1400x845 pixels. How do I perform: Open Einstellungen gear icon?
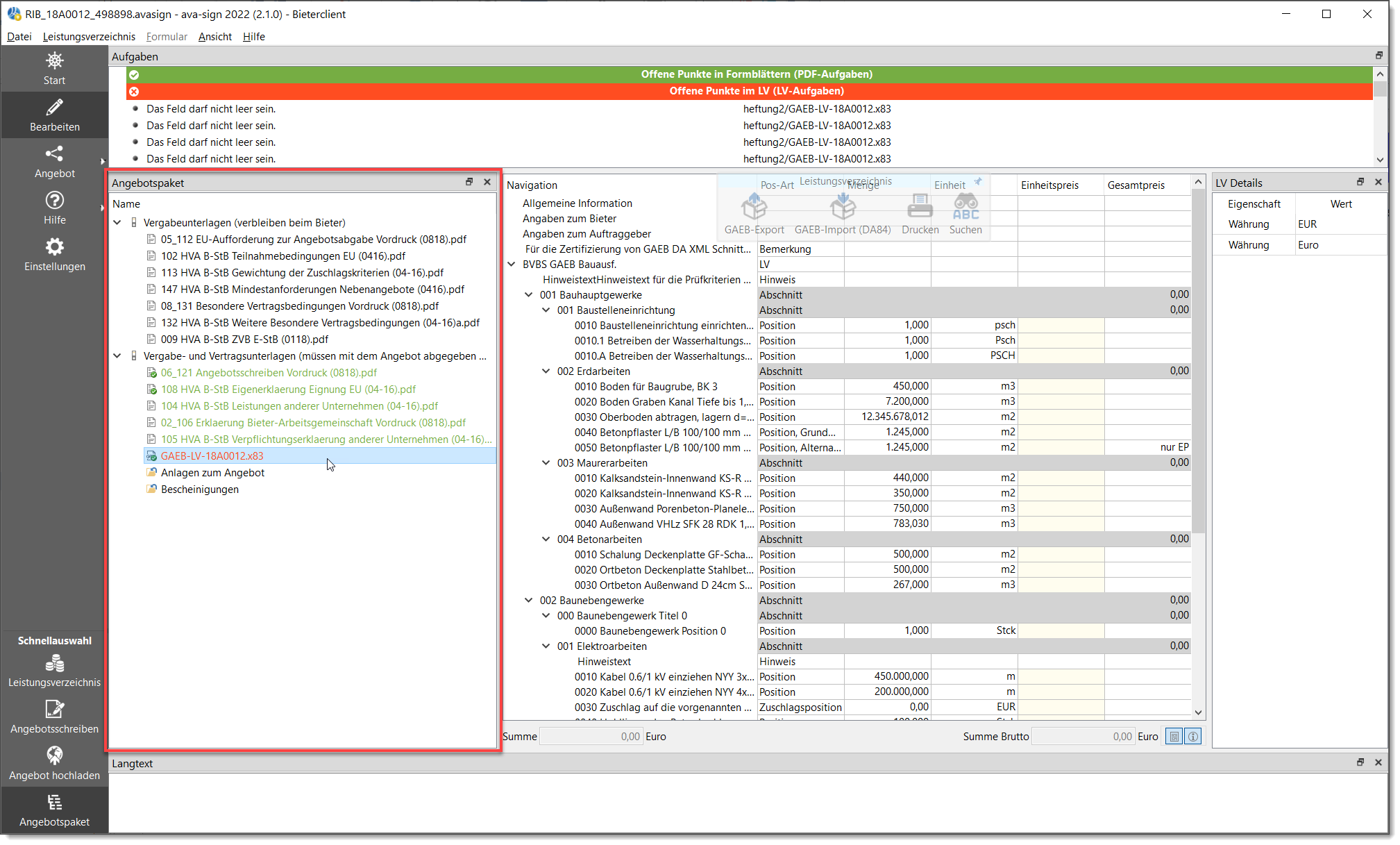[54, 246]
